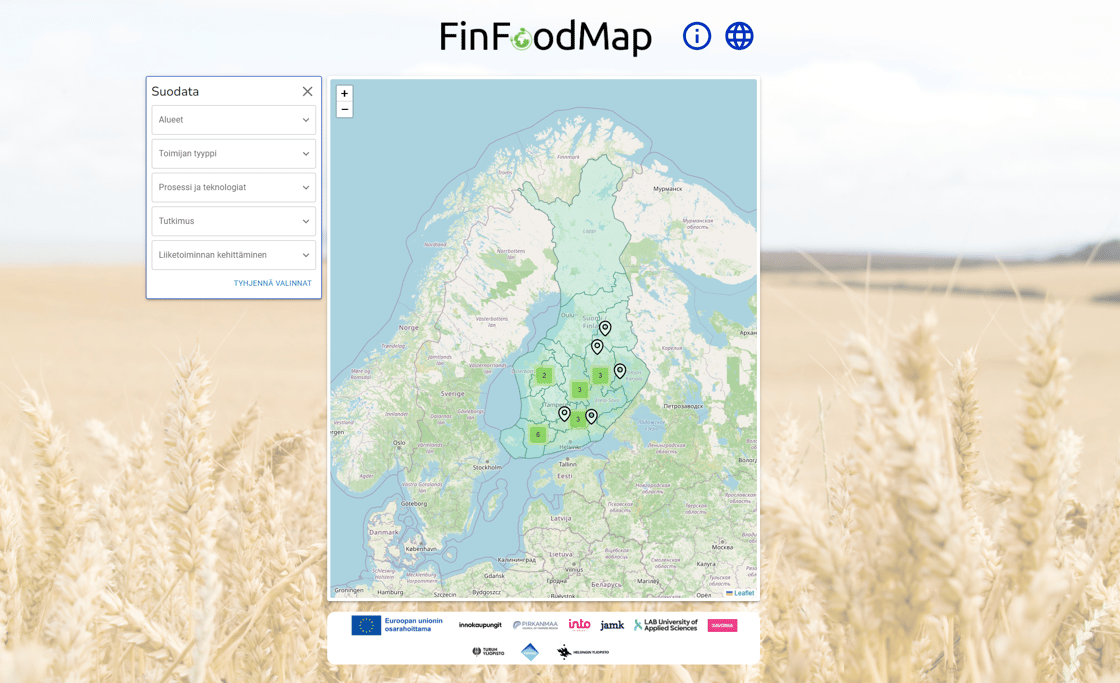Open the Toimijan tyyppi dropdown
This screenshot has height=683, width=1120.
coord(233,153)
